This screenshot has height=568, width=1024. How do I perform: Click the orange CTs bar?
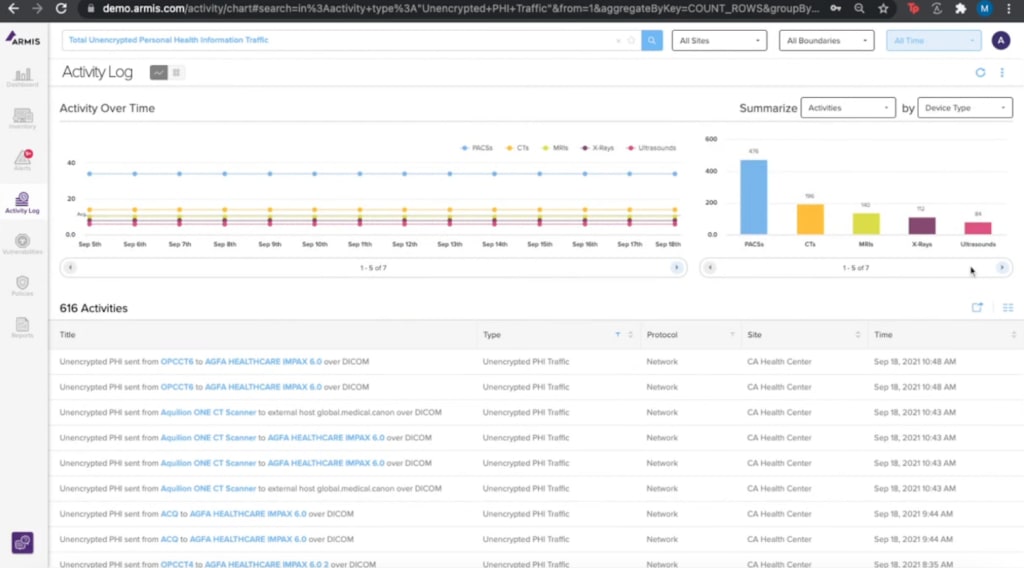pyautogui.click(x=810, y=219)
